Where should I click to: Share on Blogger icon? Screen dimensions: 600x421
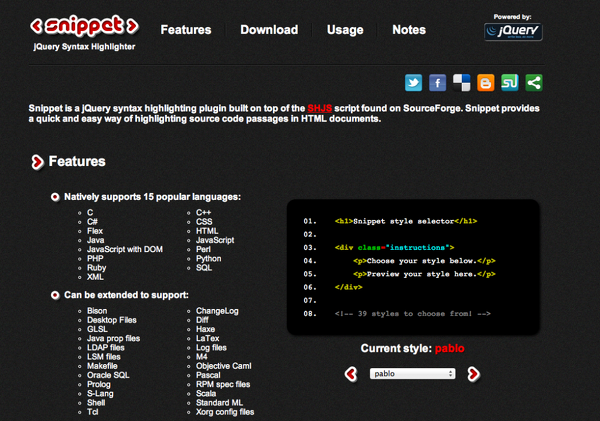(x=486, y=83)
